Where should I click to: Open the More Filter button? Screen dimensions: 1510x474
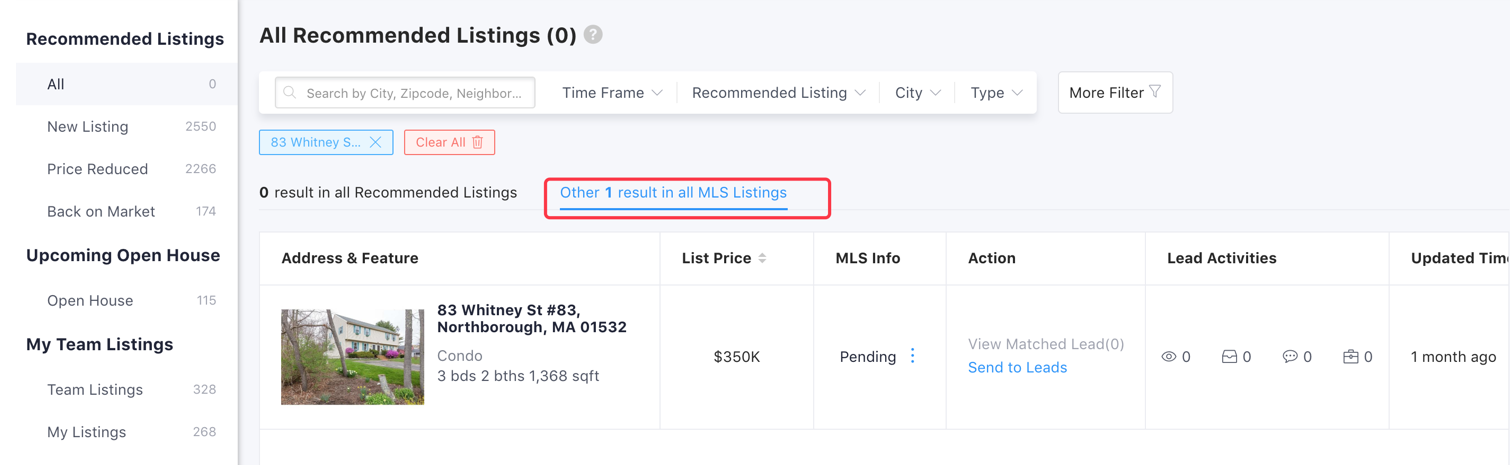coord(1115,93)
